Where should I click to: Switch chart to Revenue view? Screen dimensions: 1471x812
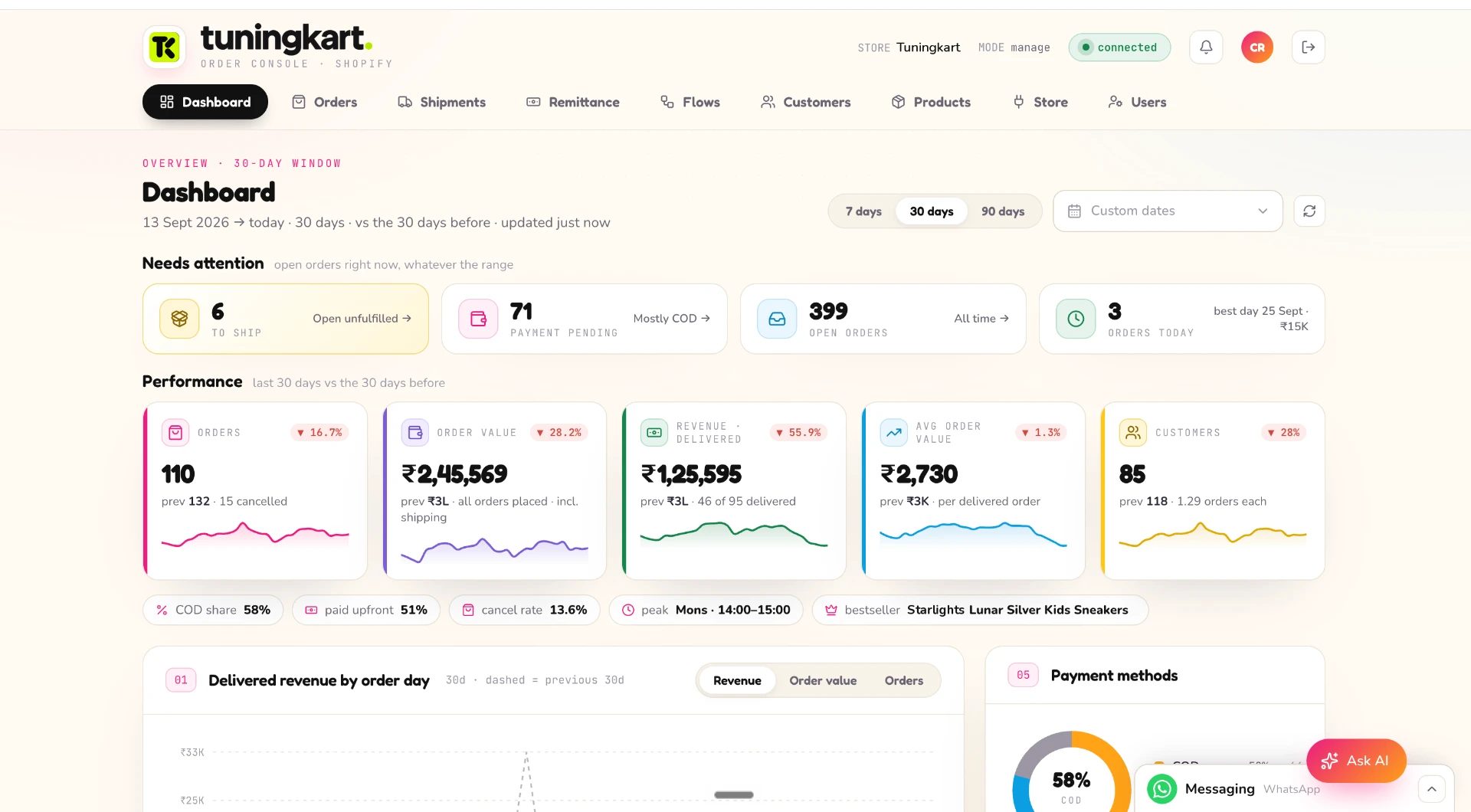737,680
